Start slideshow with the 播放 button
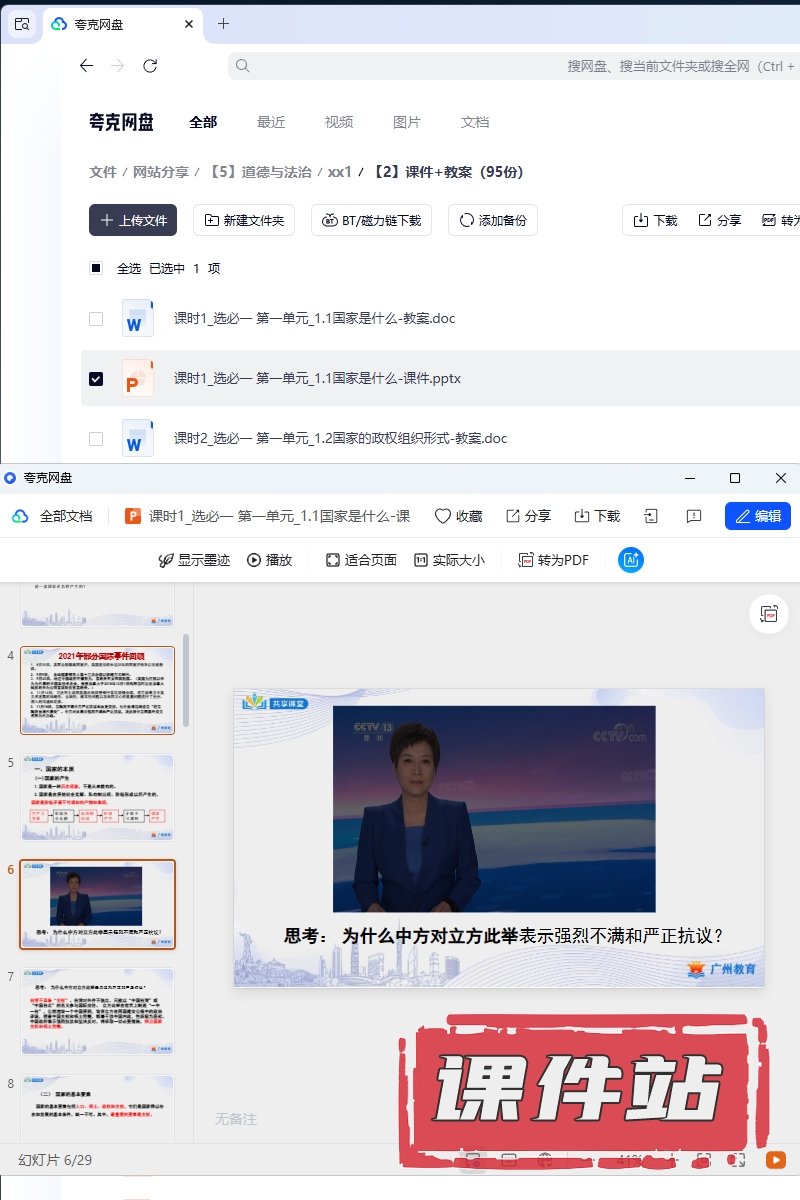 click(269, 560)
